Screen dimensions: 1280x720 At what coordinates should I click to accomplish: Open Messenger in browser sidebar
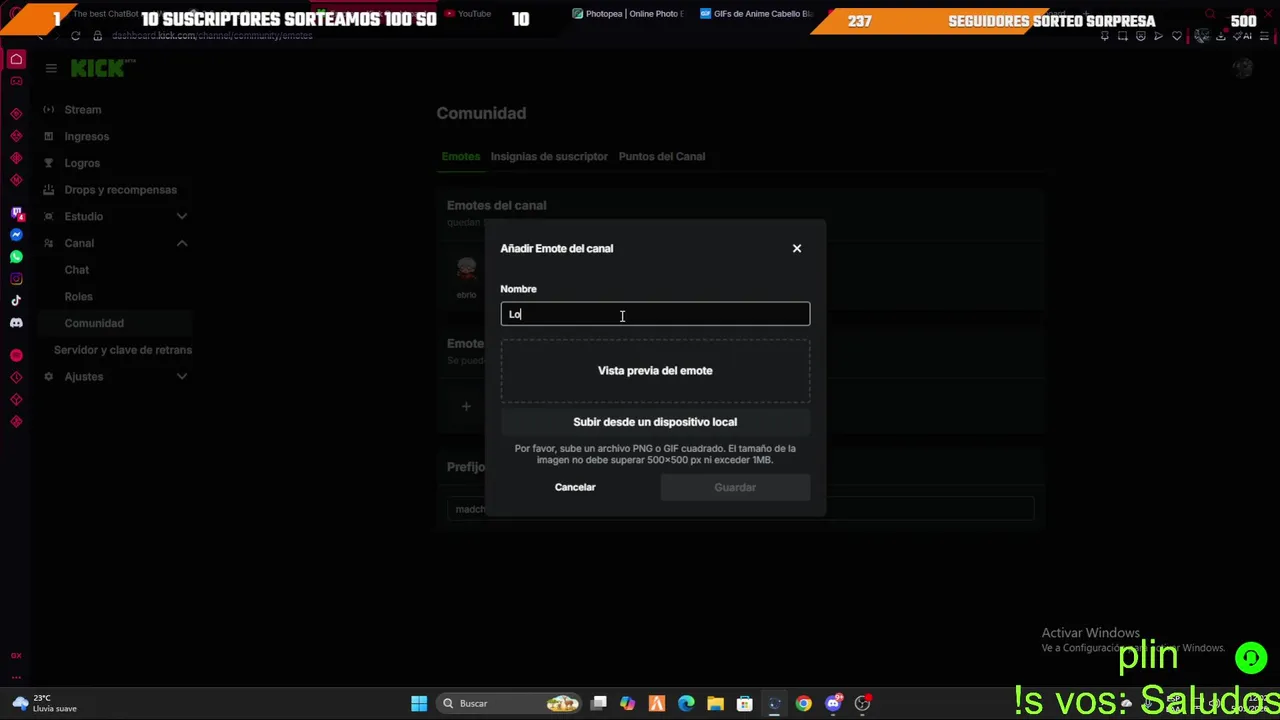click(16, 235)
